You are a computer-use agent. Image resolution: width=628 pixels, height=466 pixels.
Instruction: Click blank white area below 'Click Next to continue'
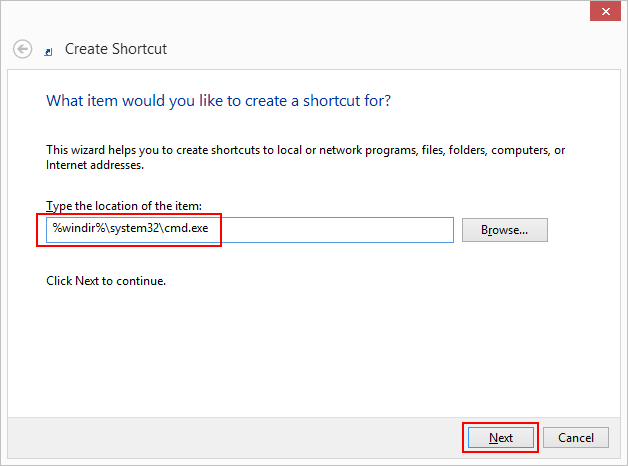[x=300, y=350]
